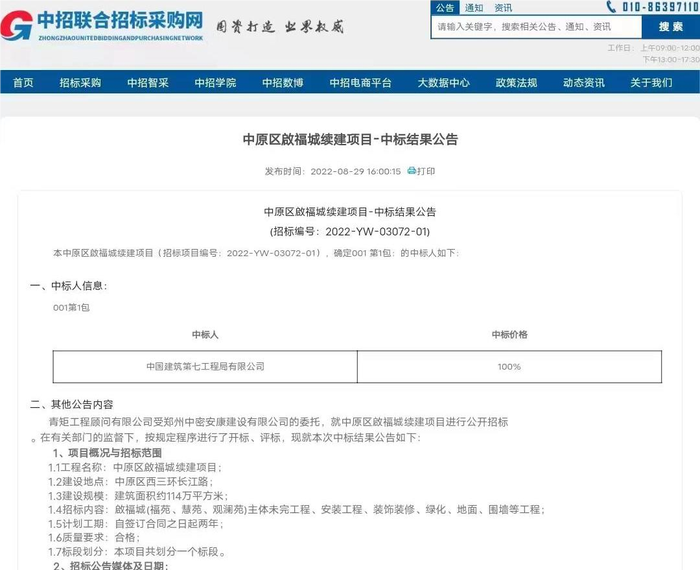Click the working hours text 上午09:00-12:00

tap(670, 48)
